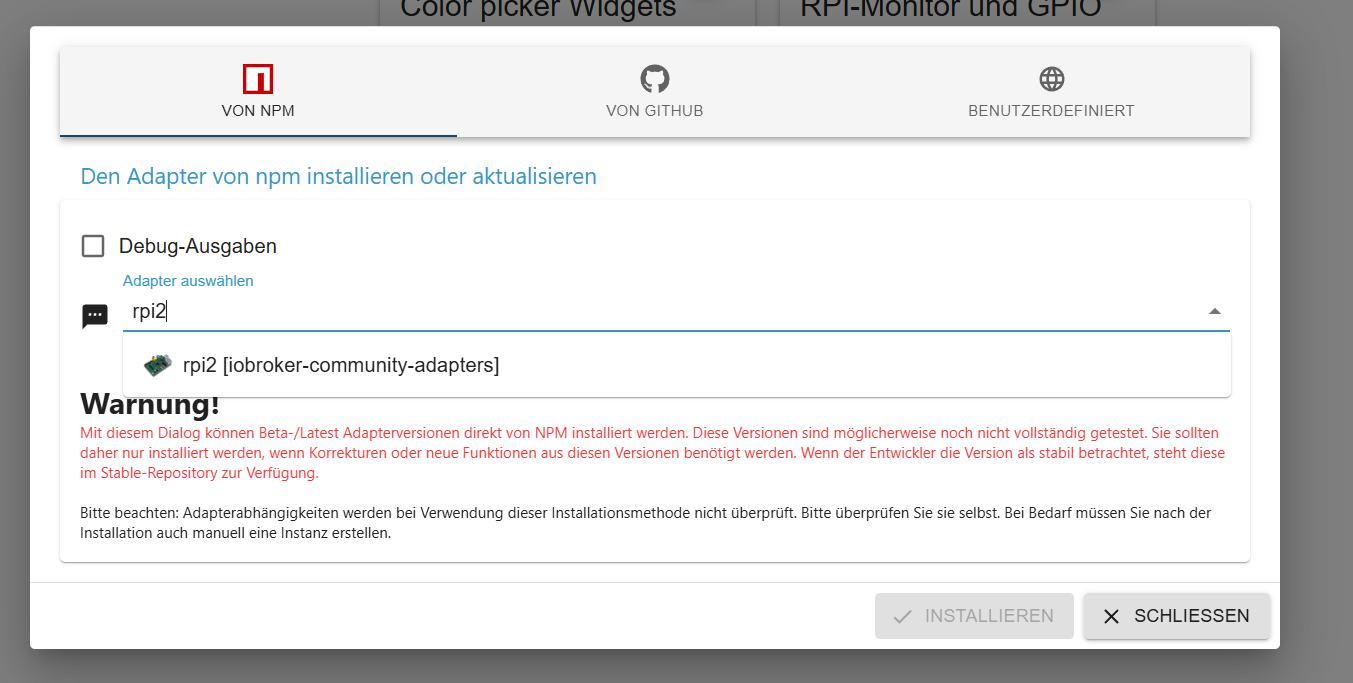Click the 'Bitte beachten' dependency note
The image size is (1353, 683).
coord(646,523)
